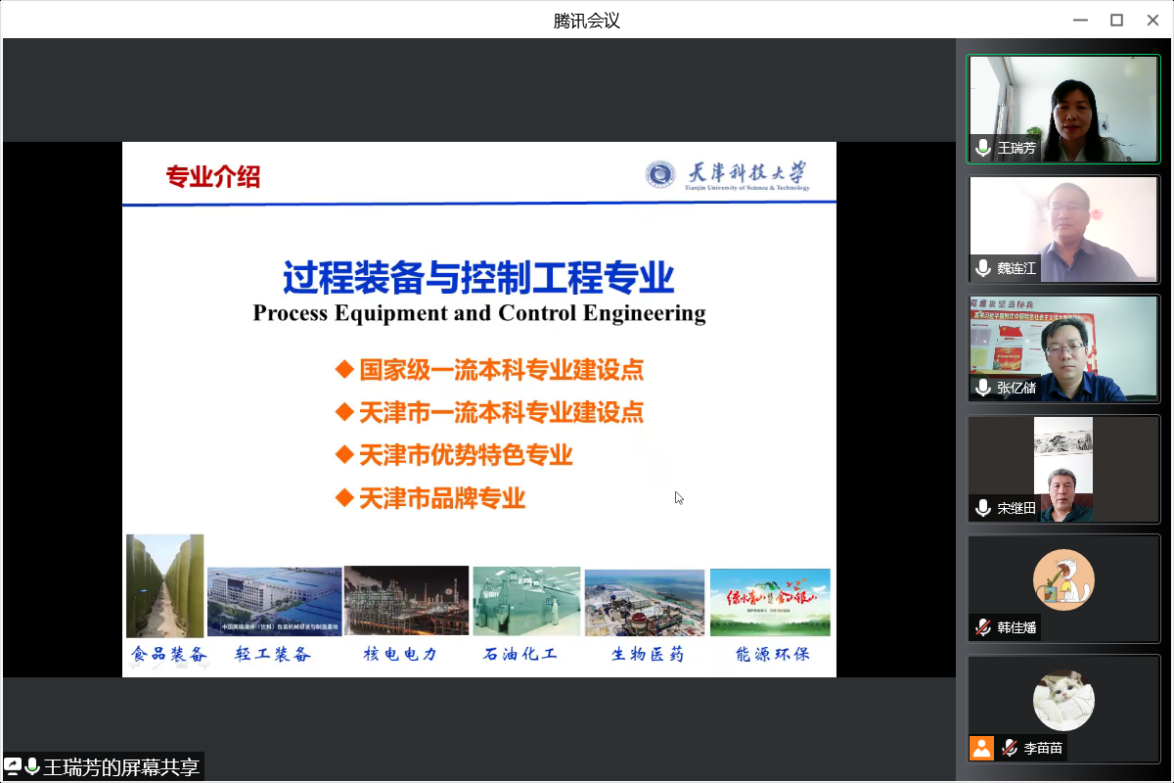
Task: Click 魏连江's microphone icon
Action: 984,268
